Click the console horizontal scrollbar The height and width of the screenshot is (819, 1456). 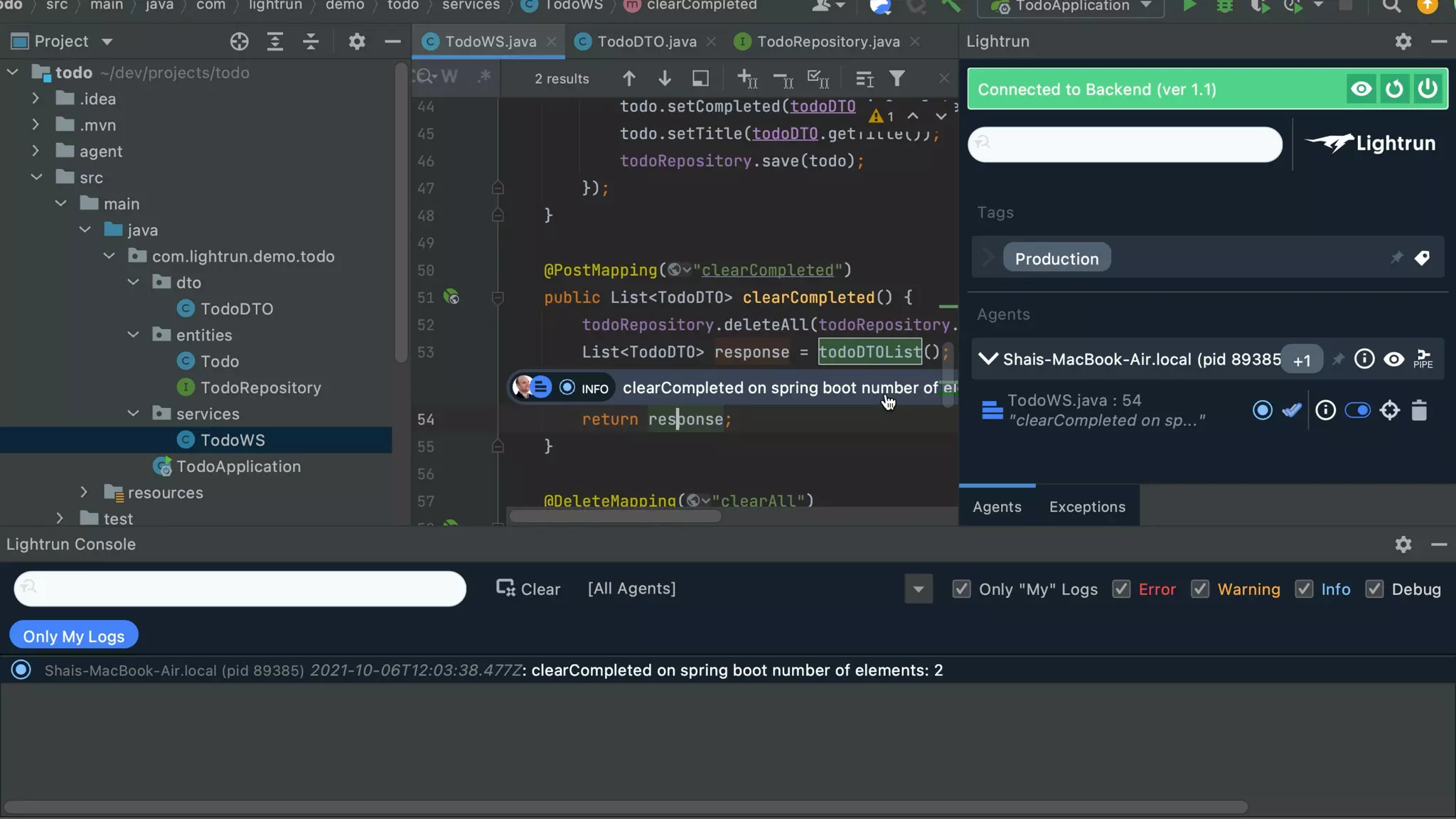(626, 807)
